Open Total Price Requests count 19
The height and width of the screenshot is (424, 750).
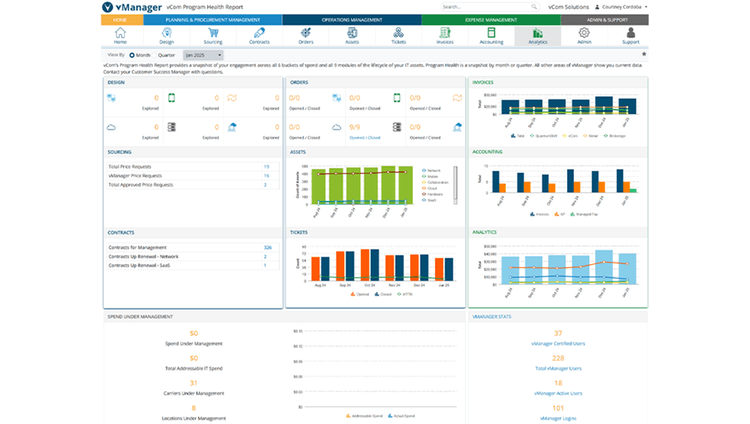pyautogui.click(x=266, y=167)
